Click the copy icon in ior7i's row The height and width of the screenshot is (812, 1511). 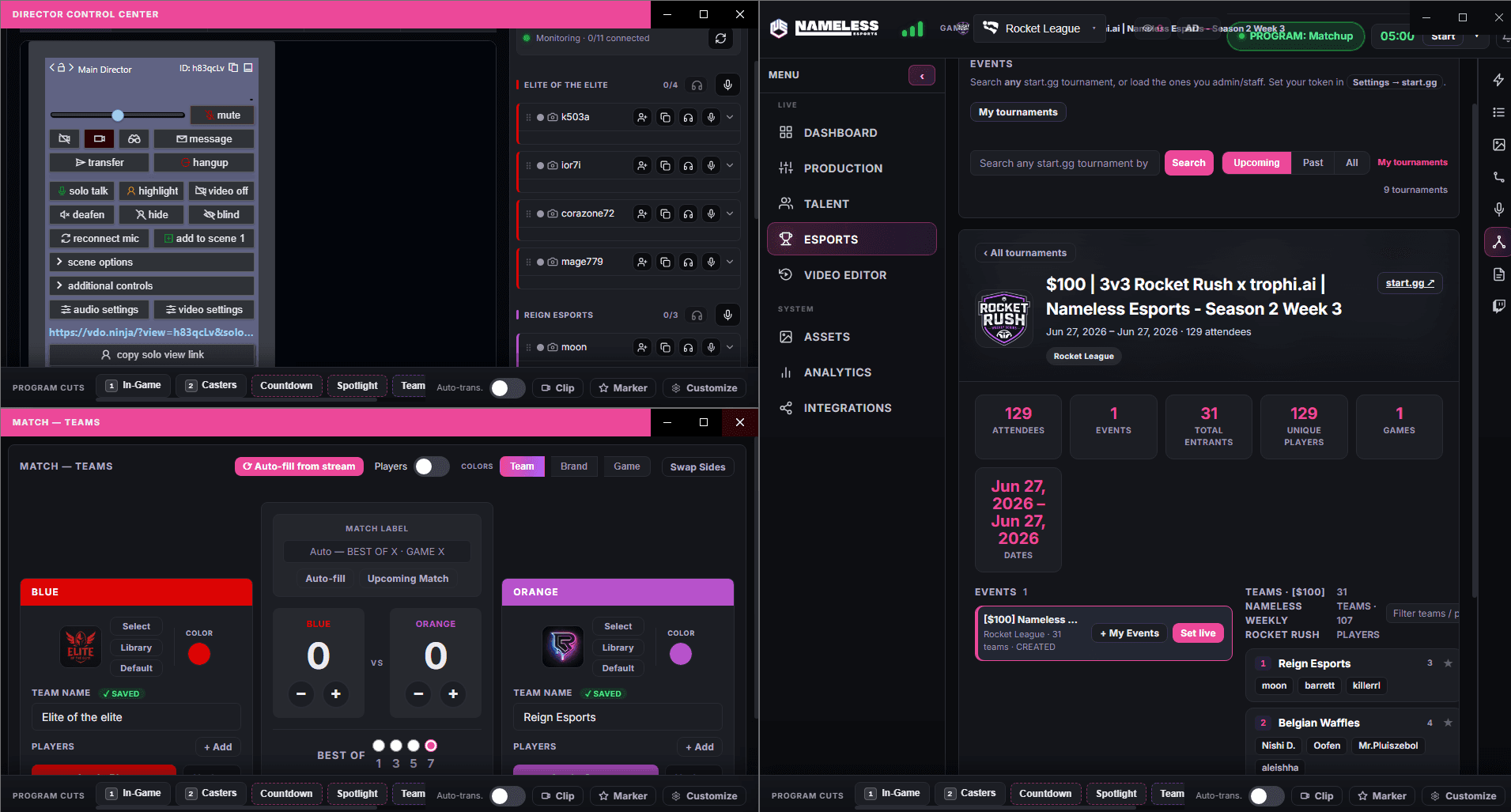point(665,165)
